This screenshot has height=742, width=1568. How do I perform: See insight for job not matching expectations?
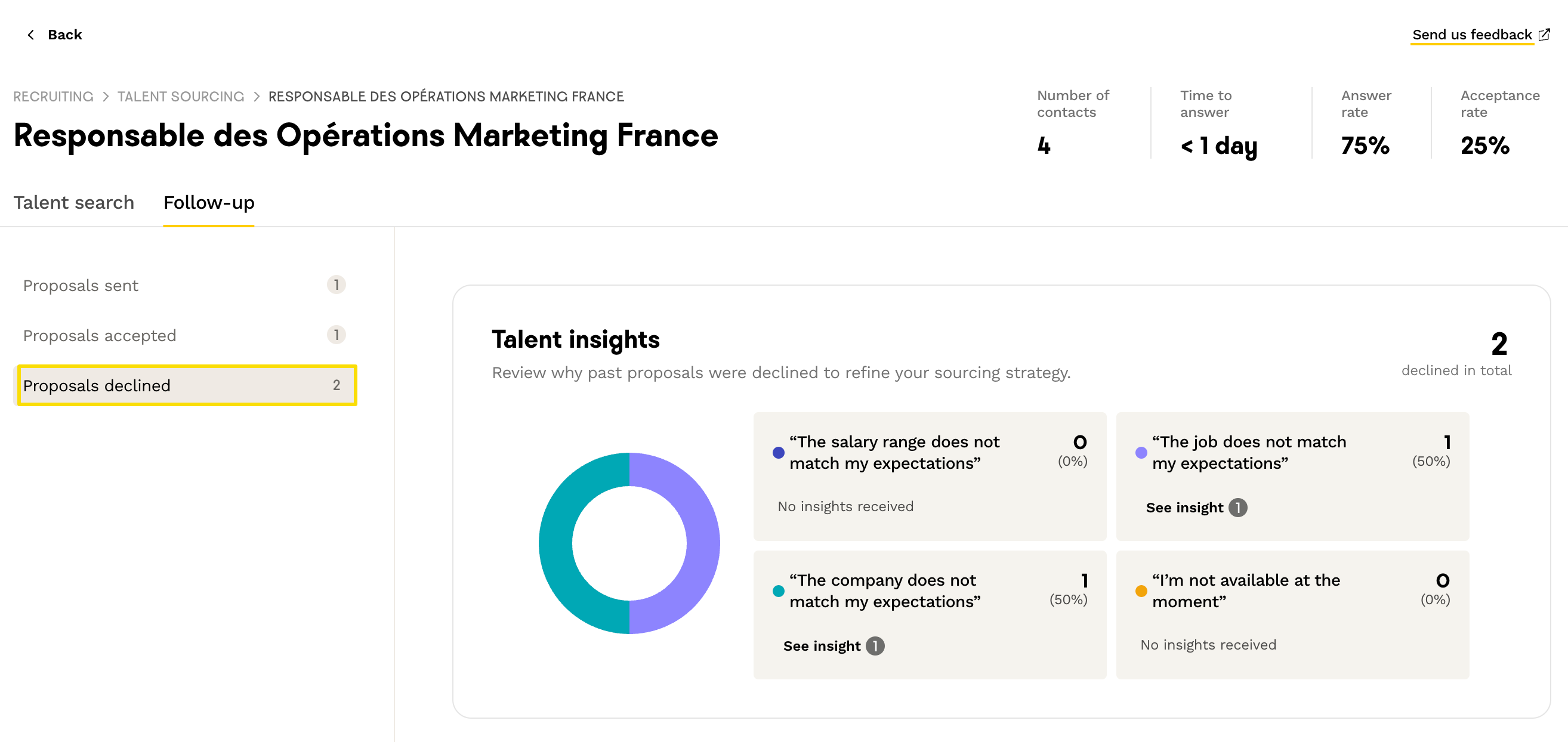[x=1184, y=508]
